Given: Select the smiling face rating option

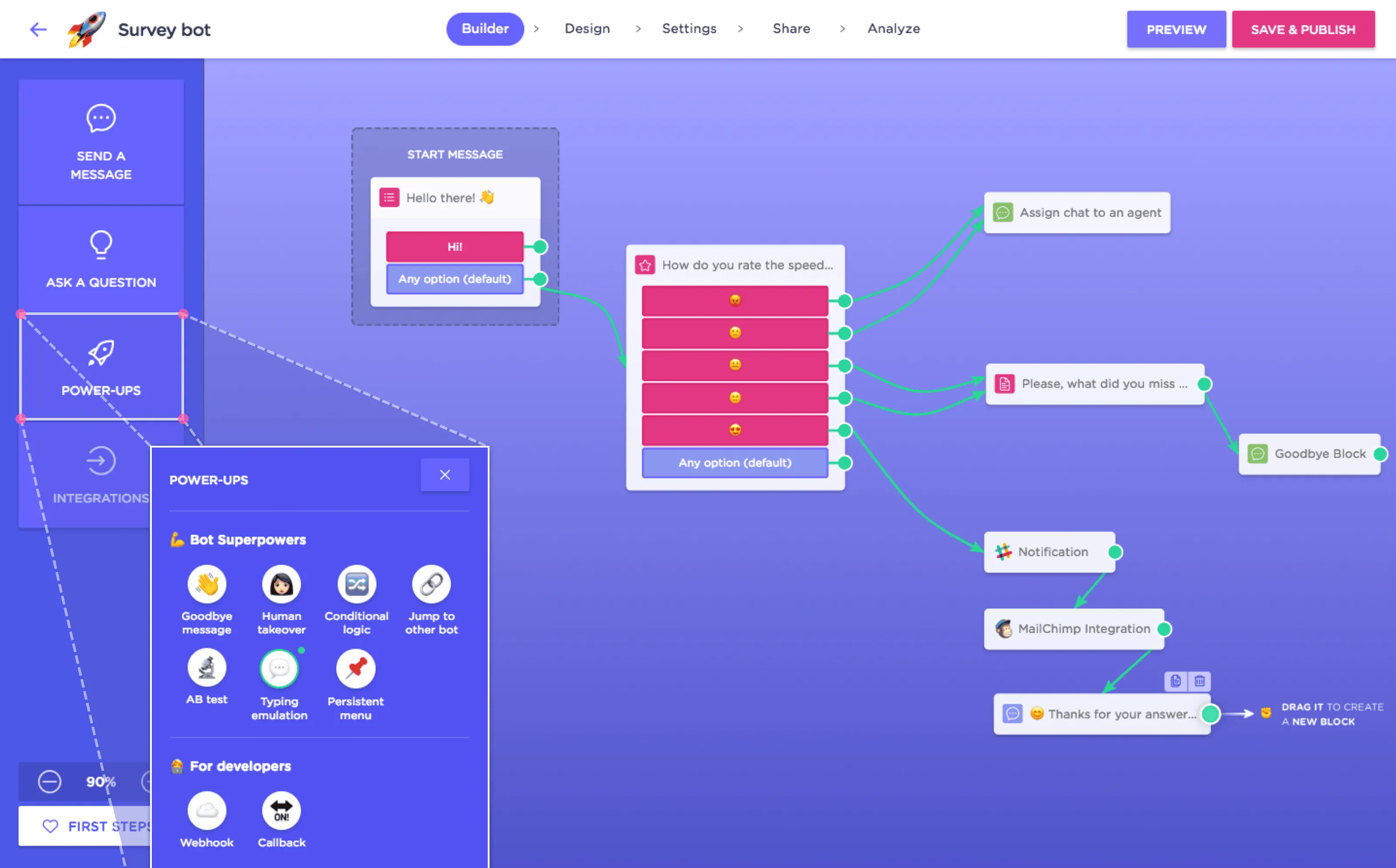Looking at the screenshot, I should point(735,398).
